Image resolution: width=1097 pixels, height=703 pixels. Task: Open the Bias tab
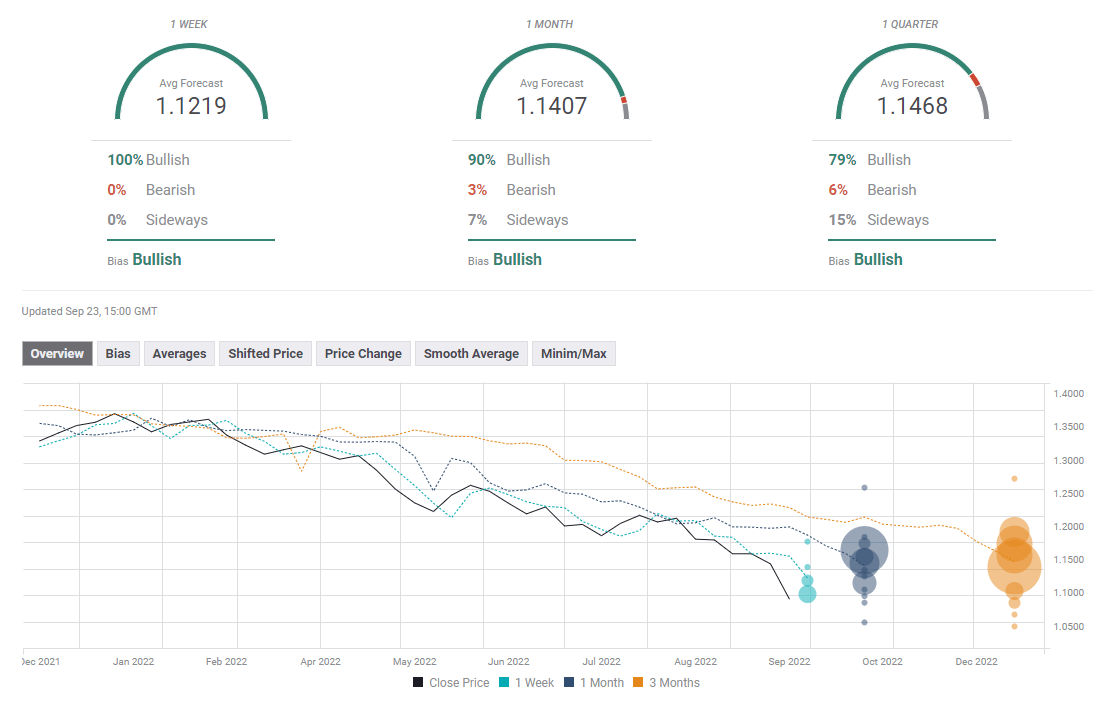click(118, 353)
